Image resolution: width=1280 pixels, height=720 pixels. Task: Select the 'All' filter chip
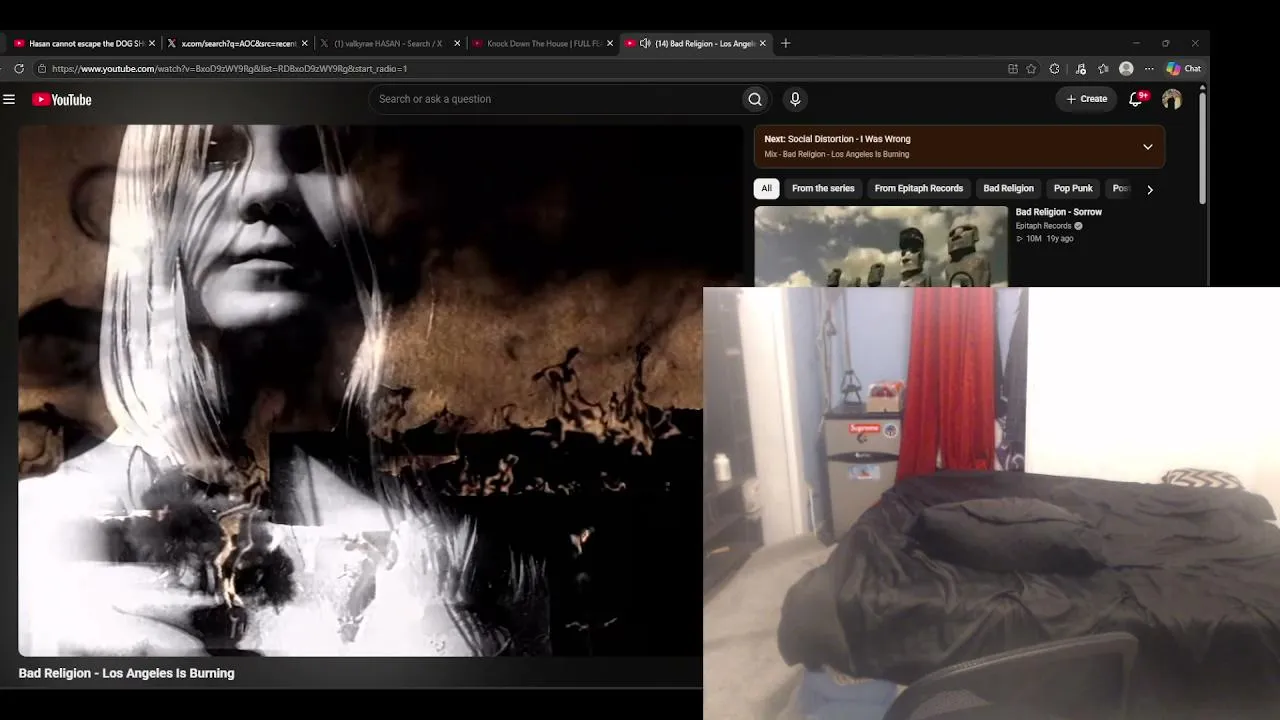coord(766,188)
